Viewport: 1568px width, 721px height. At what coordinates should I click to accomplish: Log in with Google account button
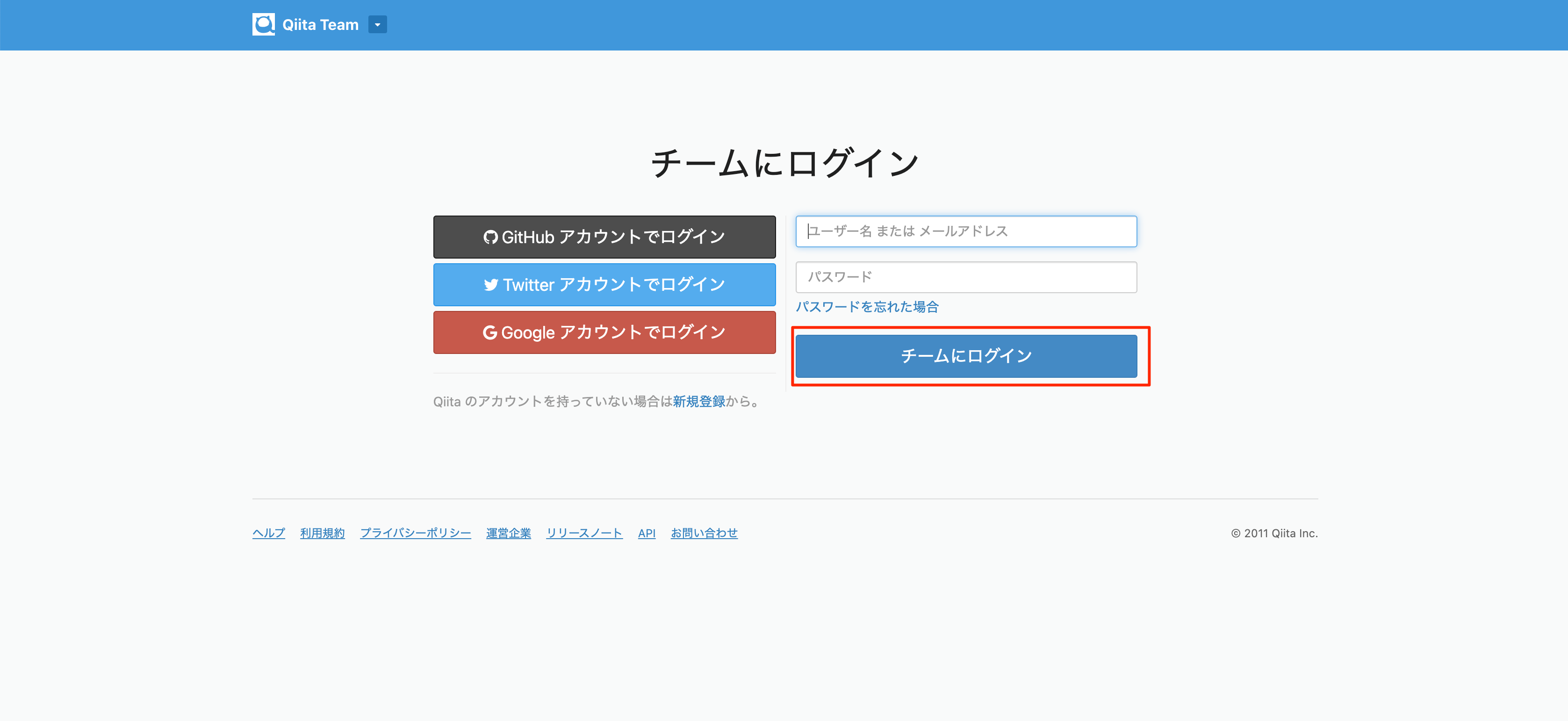tap(604, 332)
